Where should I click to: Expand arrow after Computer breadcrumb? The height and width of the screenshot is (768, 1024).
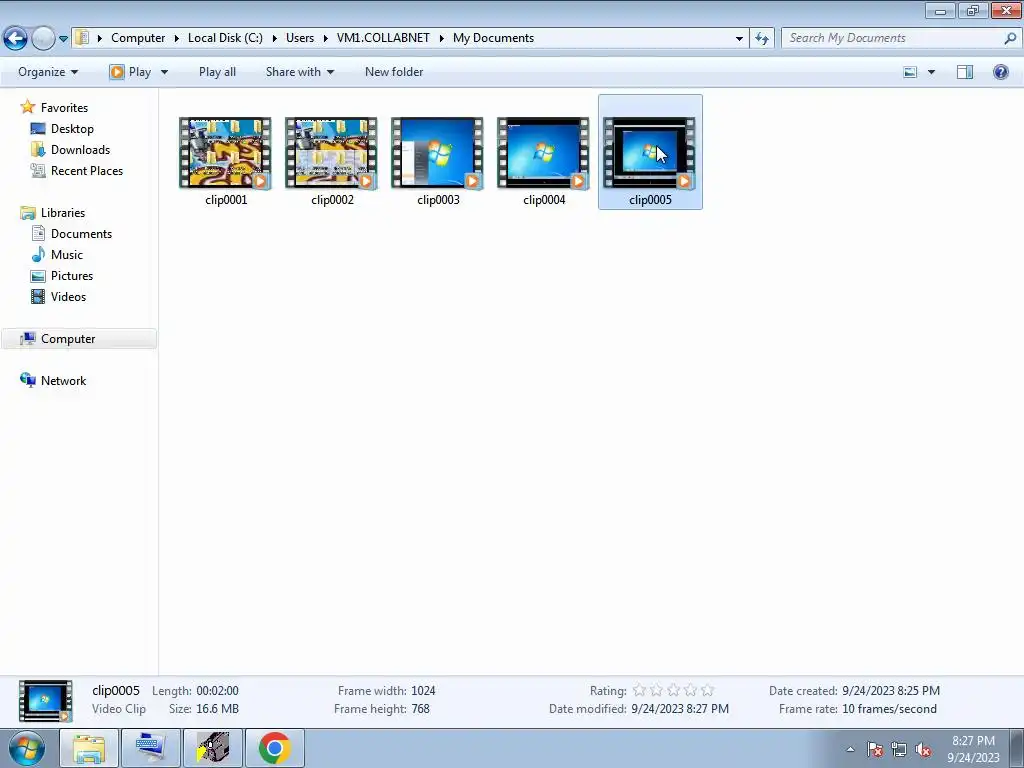pos(176,39)
